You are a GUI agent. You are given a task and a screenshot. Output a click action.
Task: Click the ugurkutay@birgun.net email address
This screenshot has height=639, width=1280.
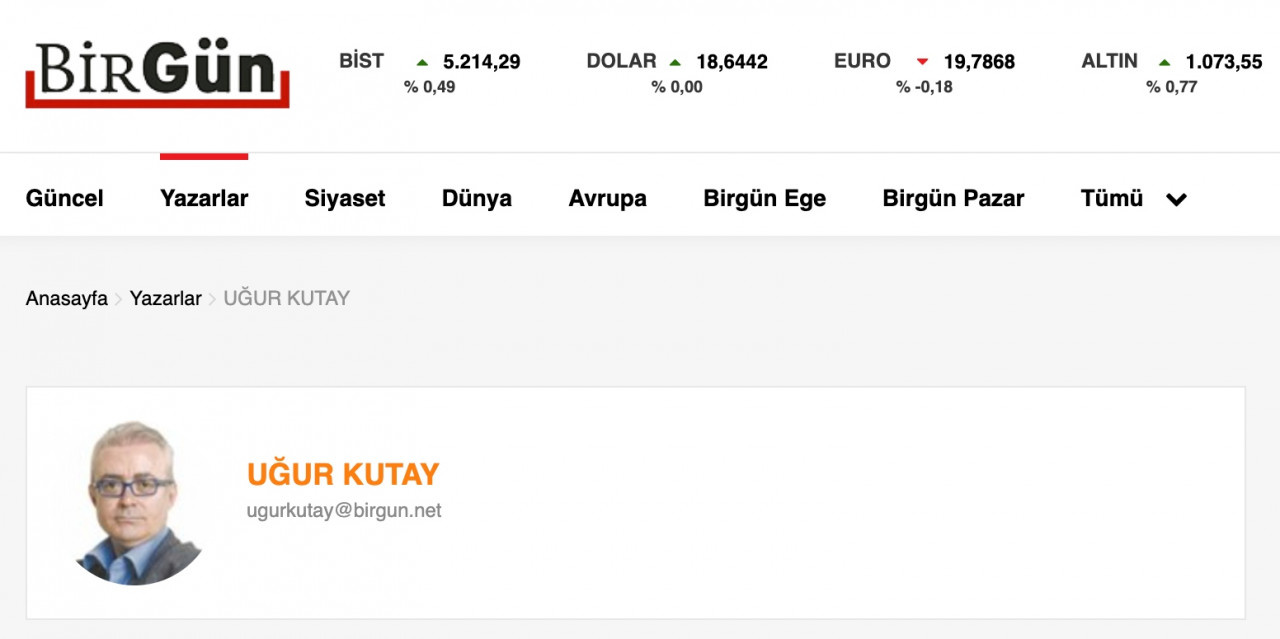point(344,510)
